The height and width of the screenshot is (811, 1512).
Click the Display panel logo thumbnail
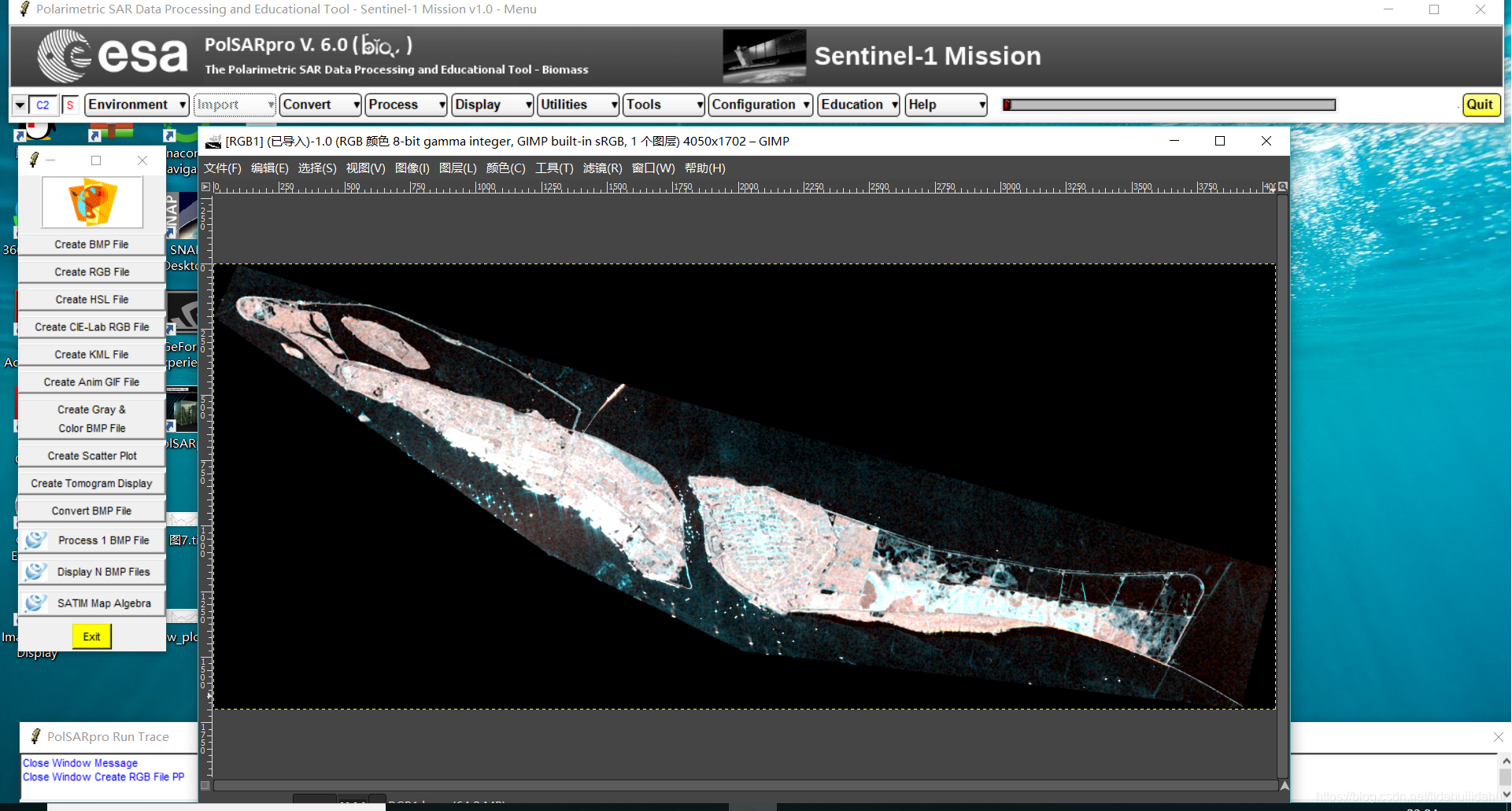pyautogui.click(x=92, y=202)
